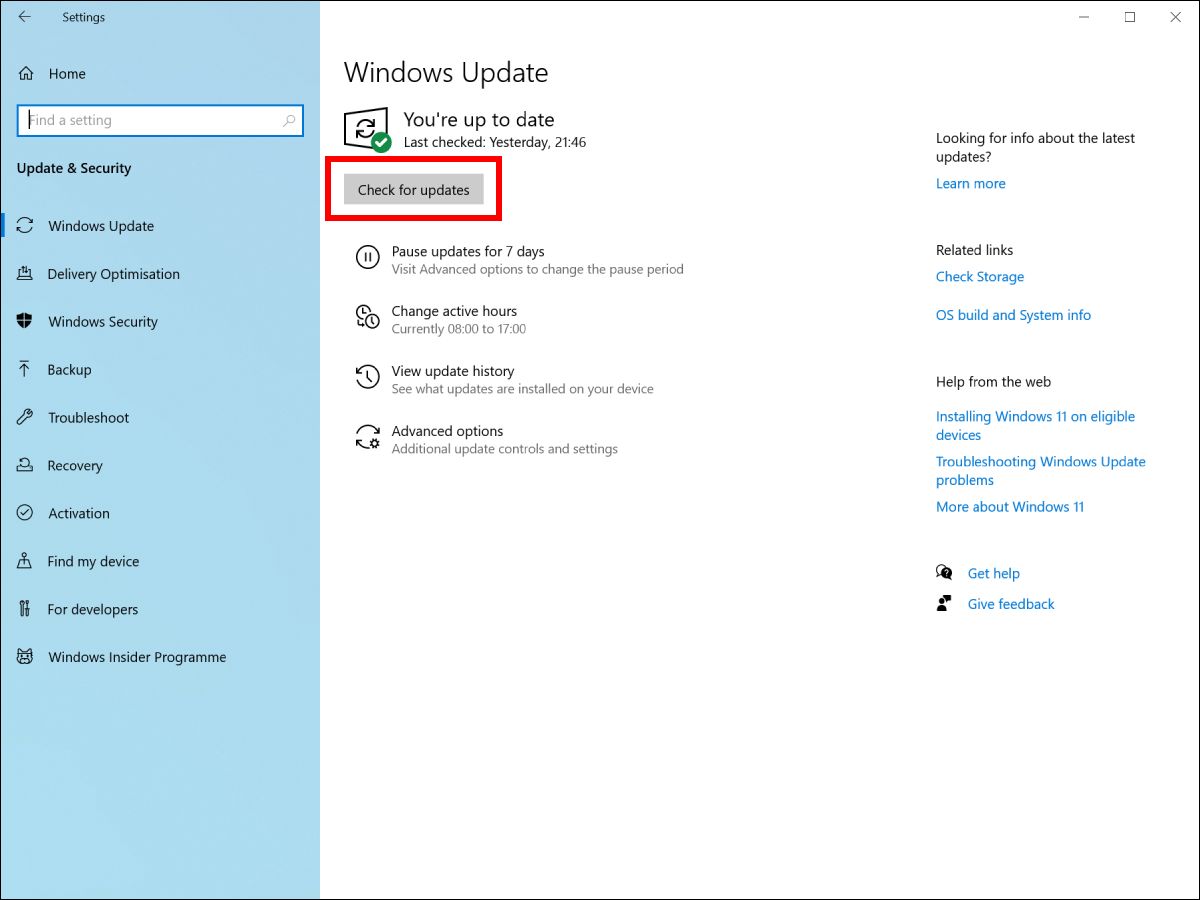Viewport: 1200px width, 900px height.
Task: Click the Recovery sidebar icon
Action: click(x=26, y=466)
